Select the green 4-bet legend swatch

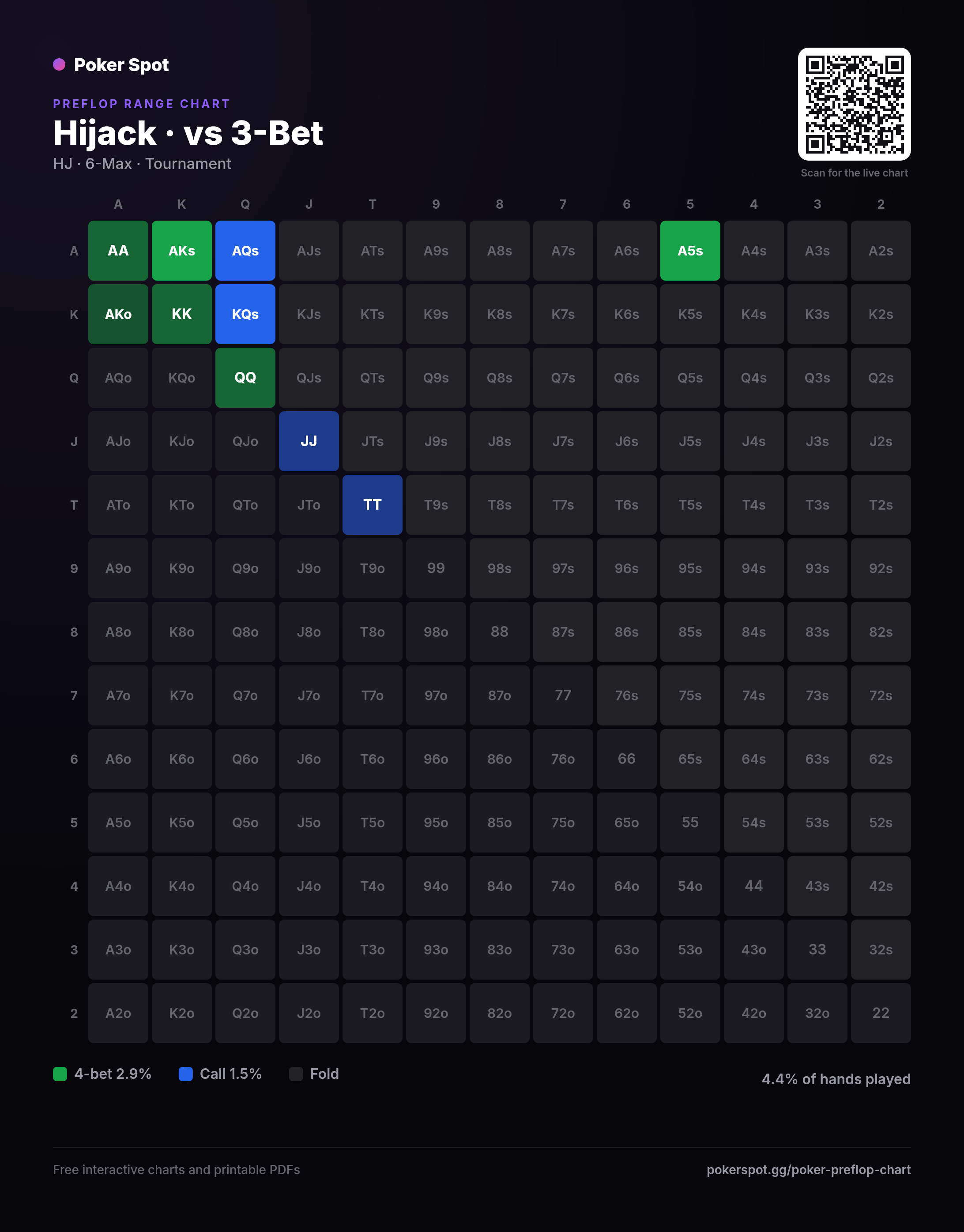click(60, 1074)
